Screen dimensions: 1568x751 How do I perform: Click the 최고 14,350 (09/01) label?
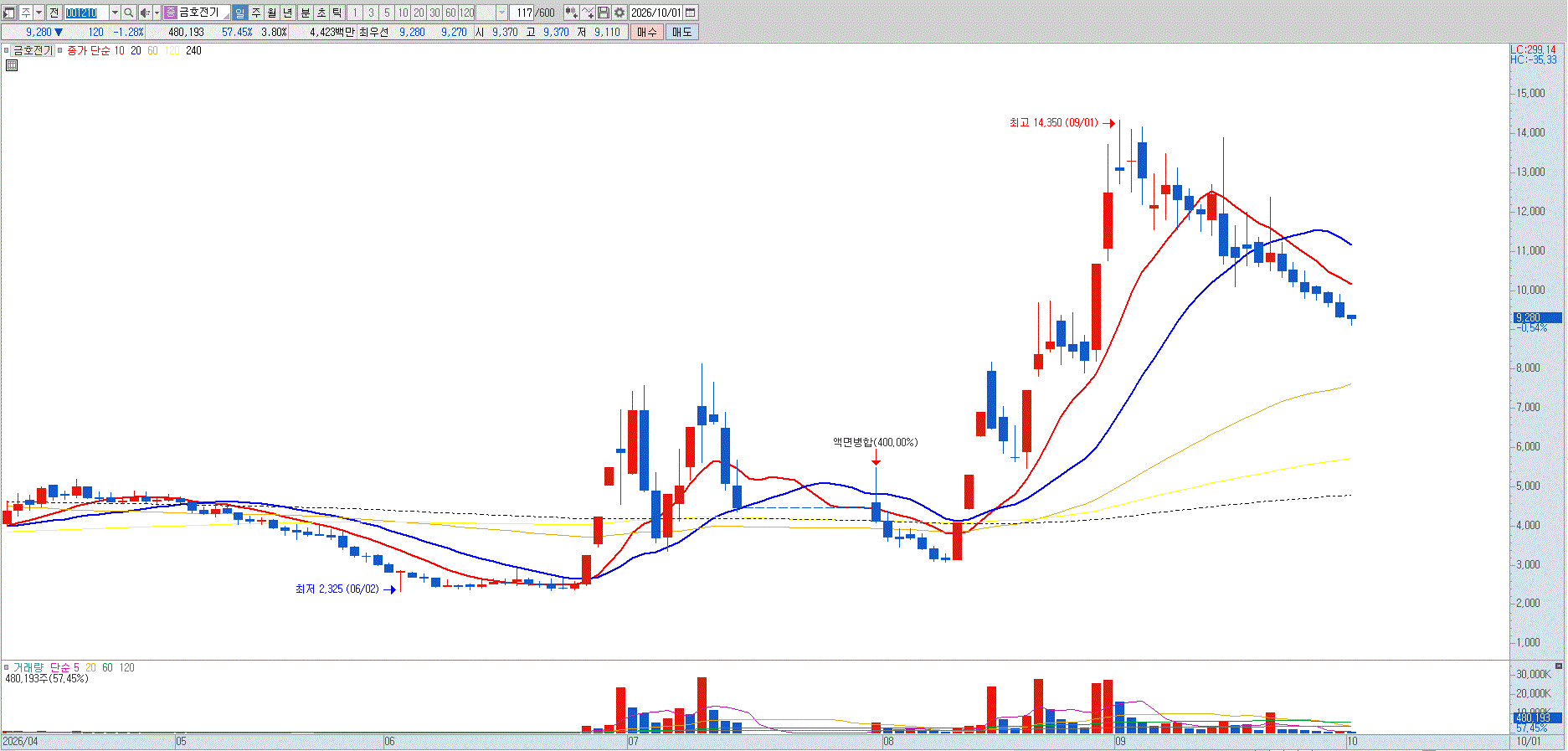(x=1053, y=122)
